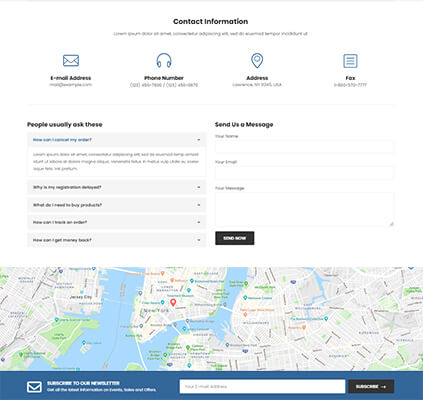The height and width of the screenshot is (400, 423).
Task: Click the Jersey City label on the map
Action: [81, 297]
